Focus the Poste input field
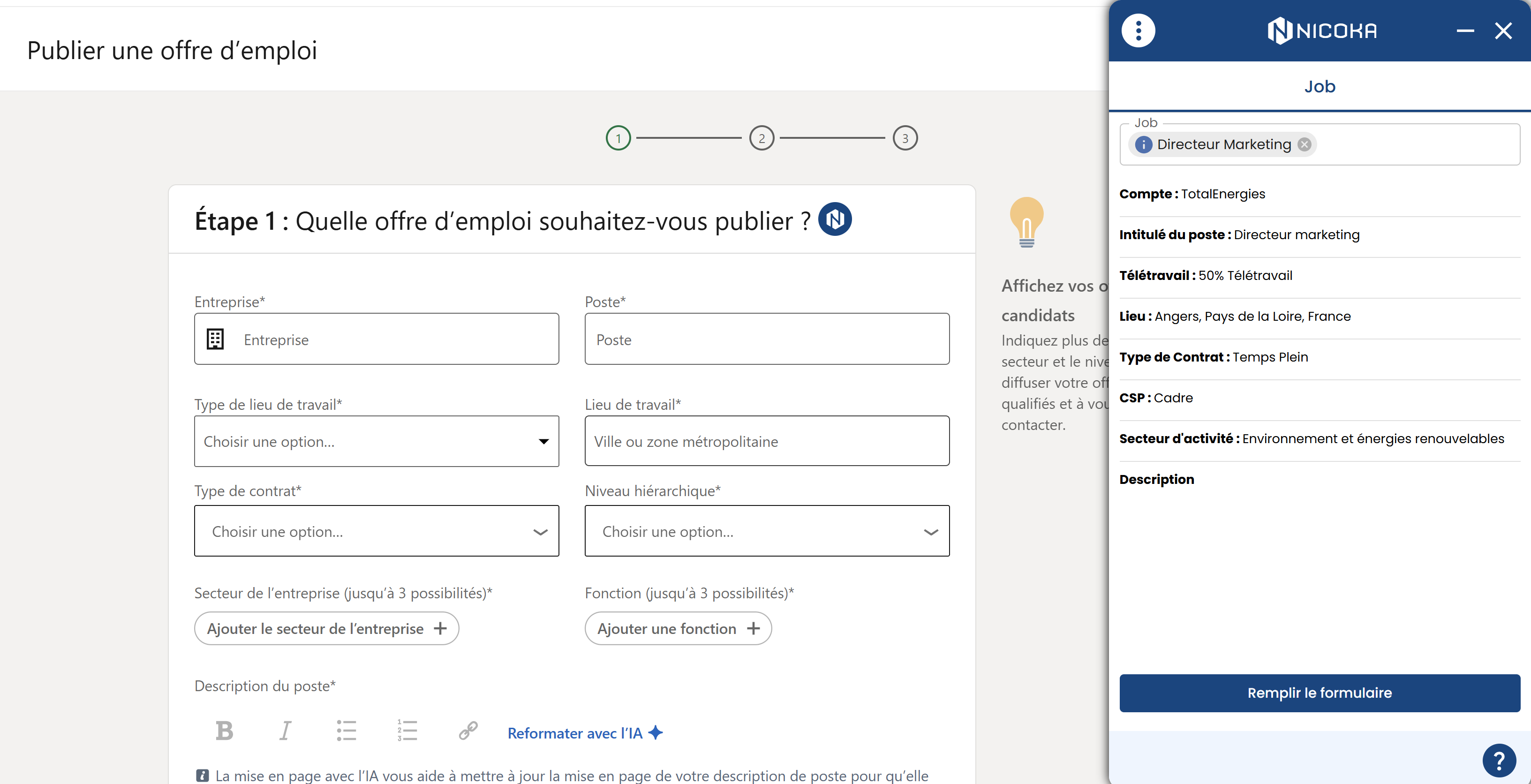1531x784 pixels. (x=767, y=339)
